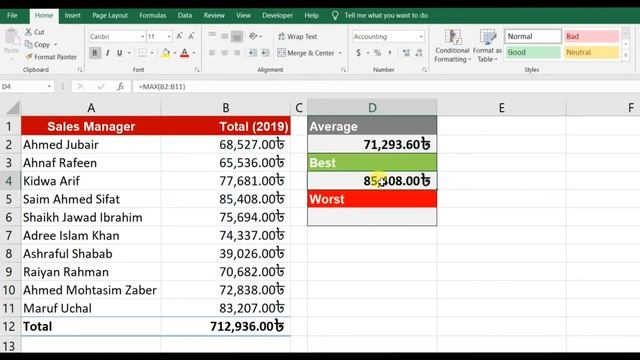The height and width of the screenshot is (360, 640).
Task: Select Bottom Align icon
Action: coord(237,36)
